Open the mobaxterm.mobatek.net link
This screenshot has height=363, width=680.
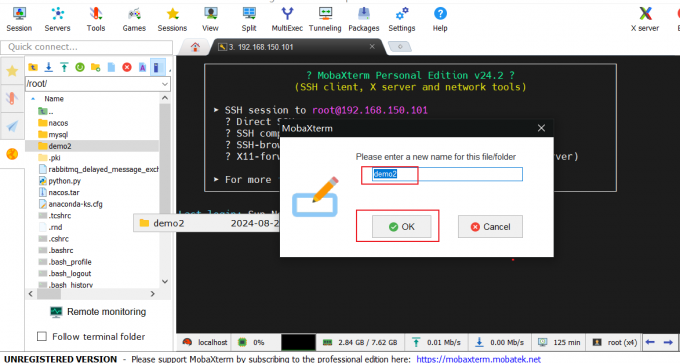pos(478,359)
